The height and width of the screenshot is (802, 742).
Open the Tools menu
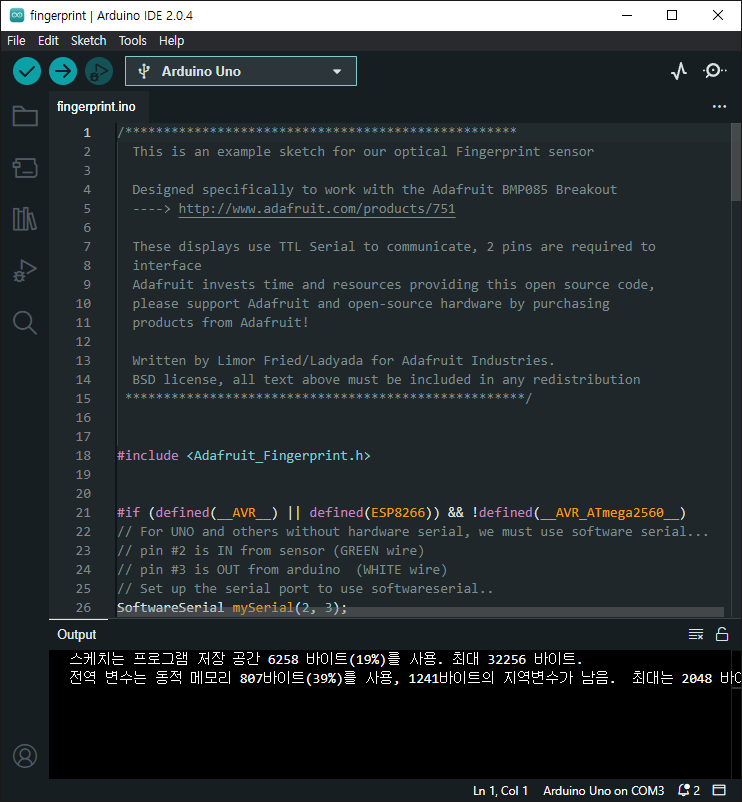tap(132, 40)
